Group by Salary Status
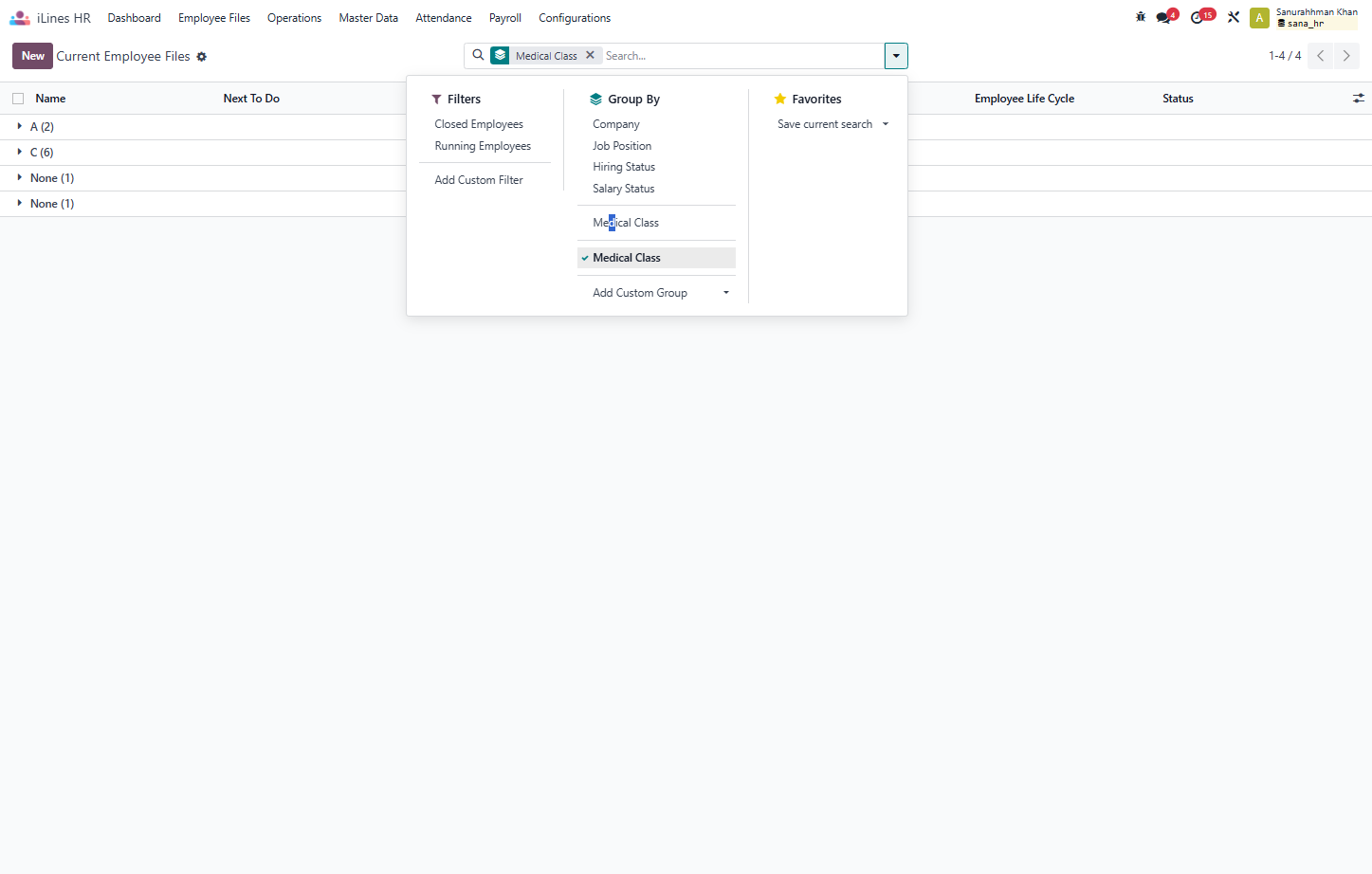The image size is (1372, 874). click(x=624, y=189)
